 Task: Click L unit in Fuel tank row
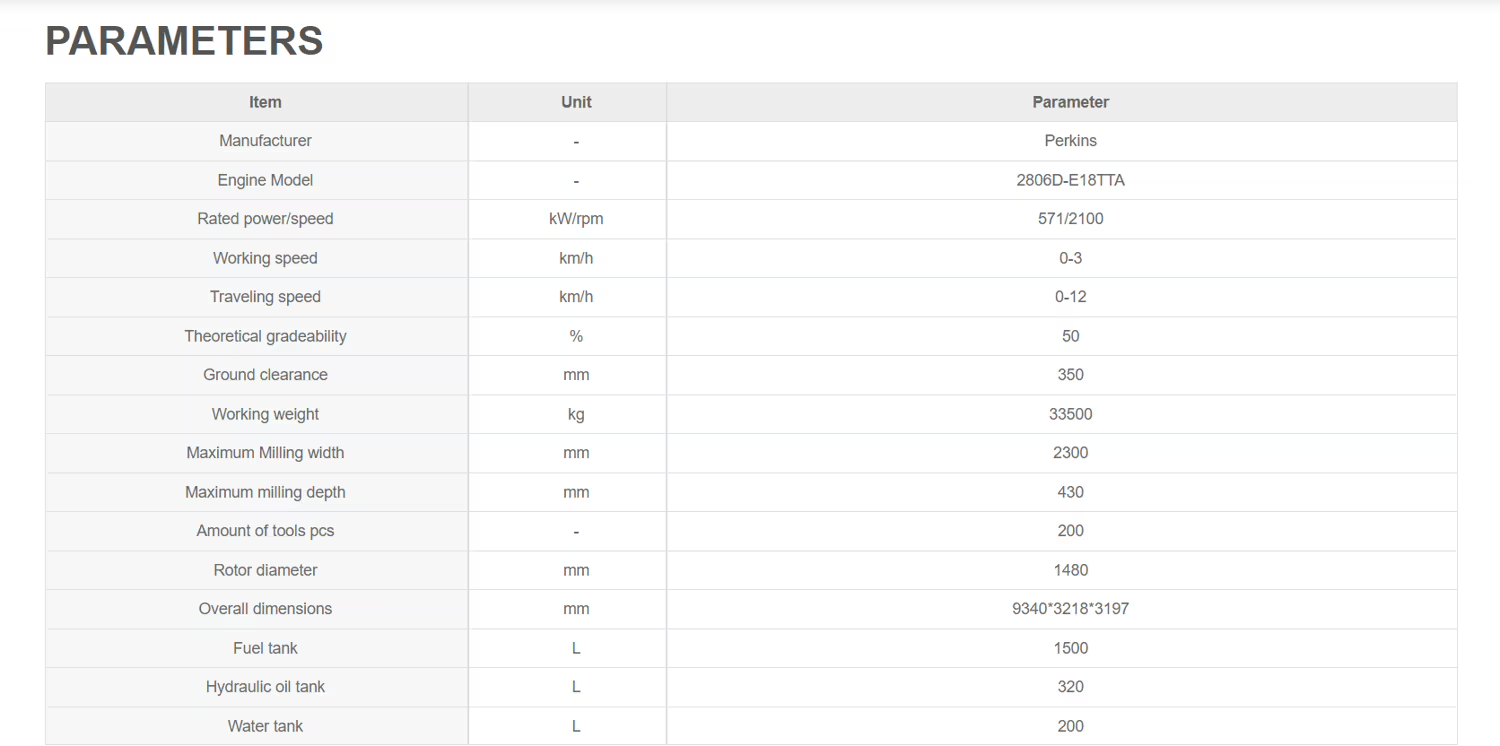576,648
